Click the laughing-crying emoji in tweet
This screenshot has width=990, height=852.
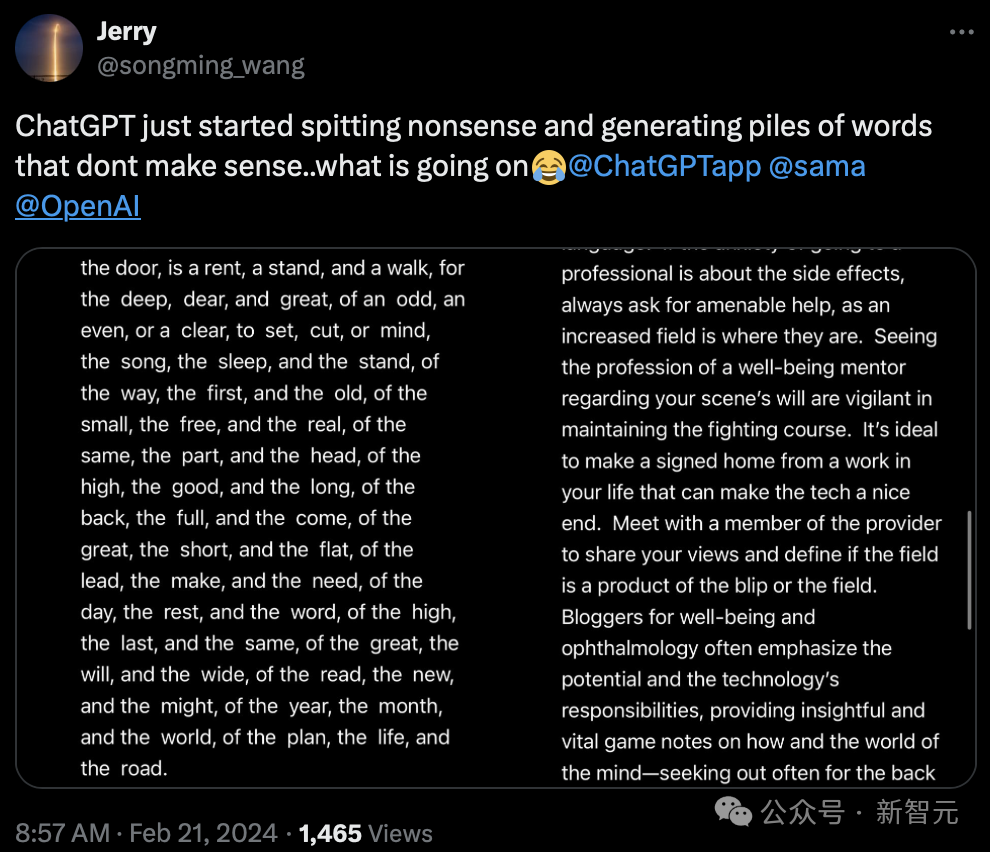(x=548, y=167)
